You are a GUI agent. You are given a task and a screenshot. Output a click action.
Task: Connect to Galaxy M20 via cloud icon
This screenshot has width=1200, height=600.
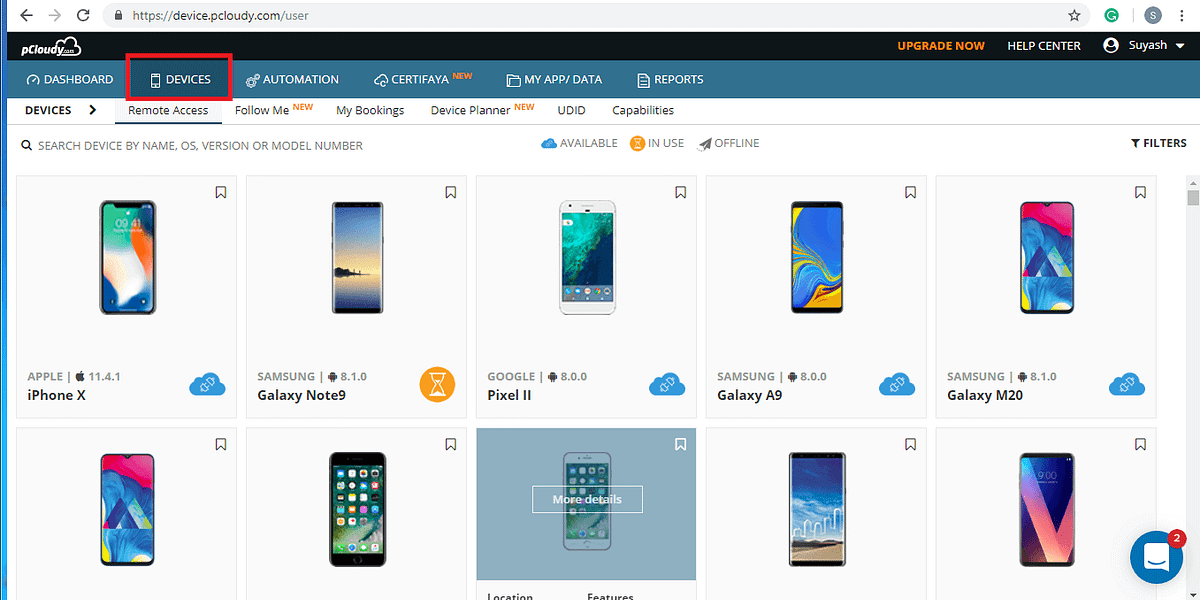click(1127, 385)
